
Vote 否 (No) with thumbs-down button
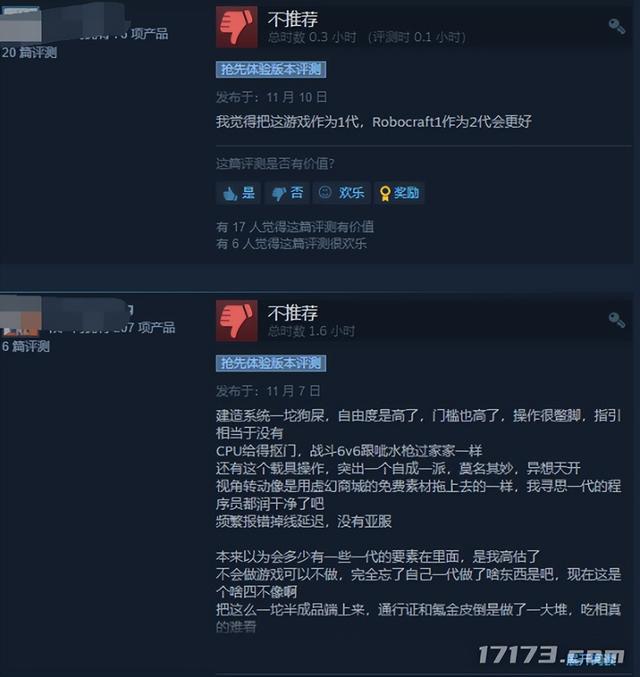point(287,193)
